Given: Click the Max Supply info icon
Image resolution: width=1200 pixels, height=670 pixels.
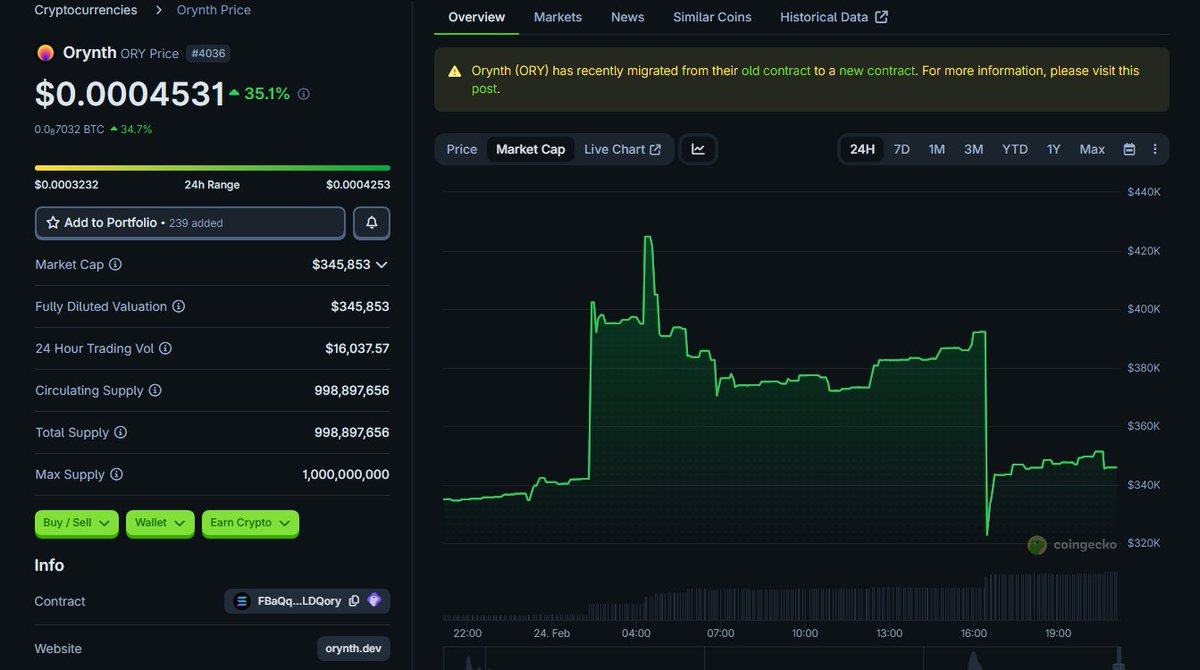Looking at the screenshot, I should click(116, 475).
